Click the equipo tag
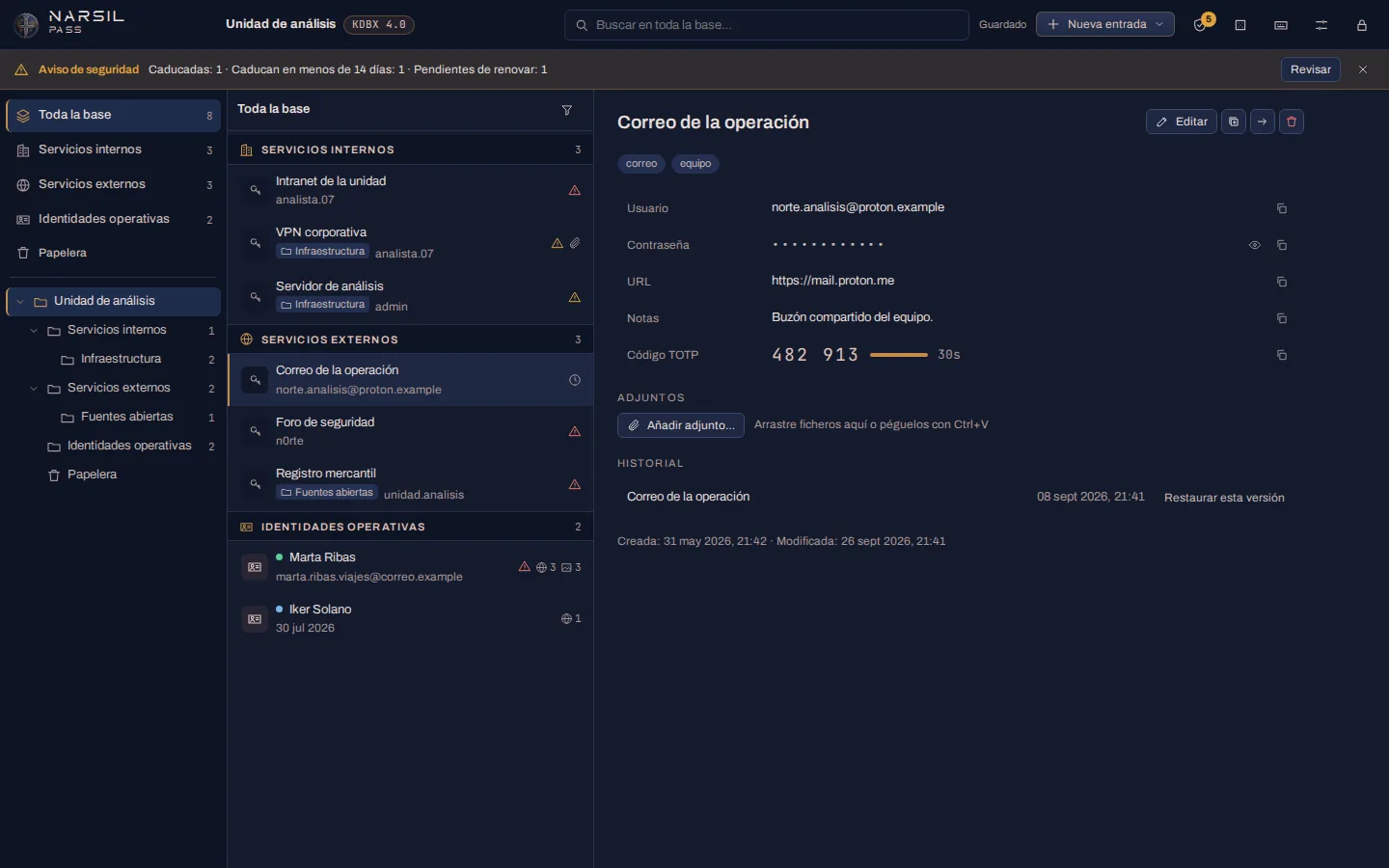The height and width of the screenshot is (868, 1389). [695, 164]
